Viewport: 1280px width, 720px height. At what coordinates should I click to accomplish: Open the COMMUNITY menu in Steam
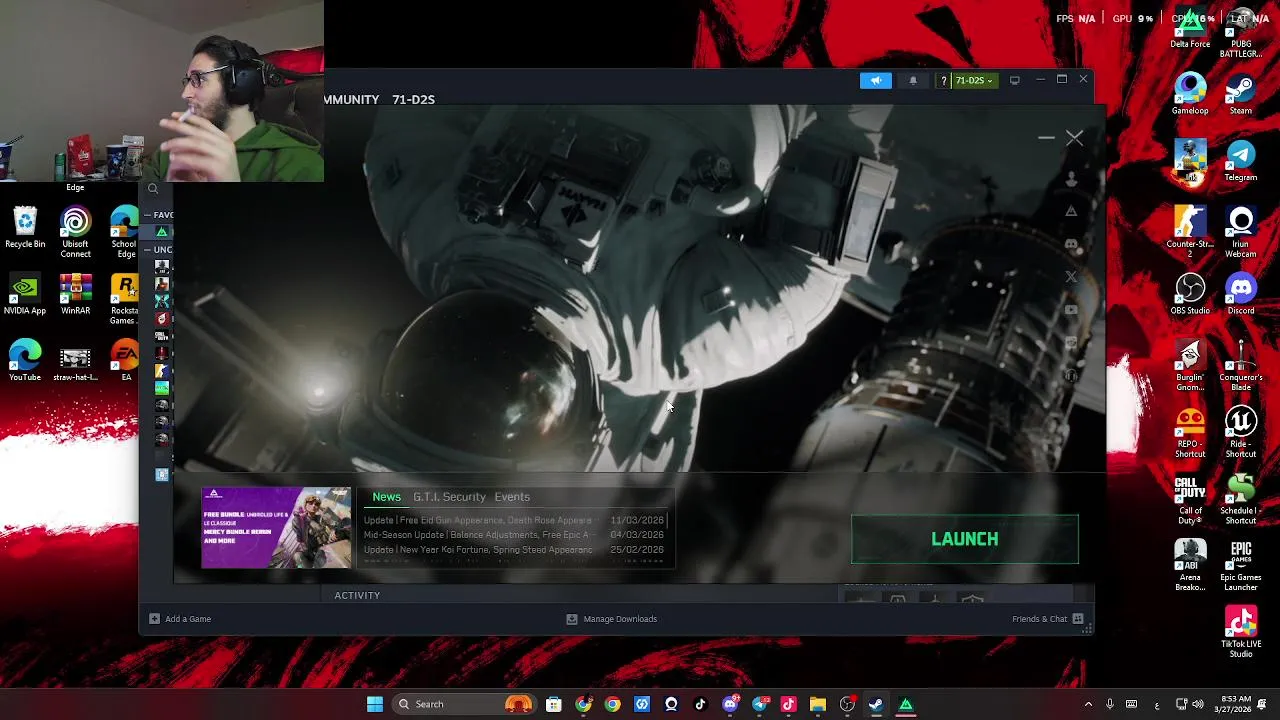[x=352, y=100]
